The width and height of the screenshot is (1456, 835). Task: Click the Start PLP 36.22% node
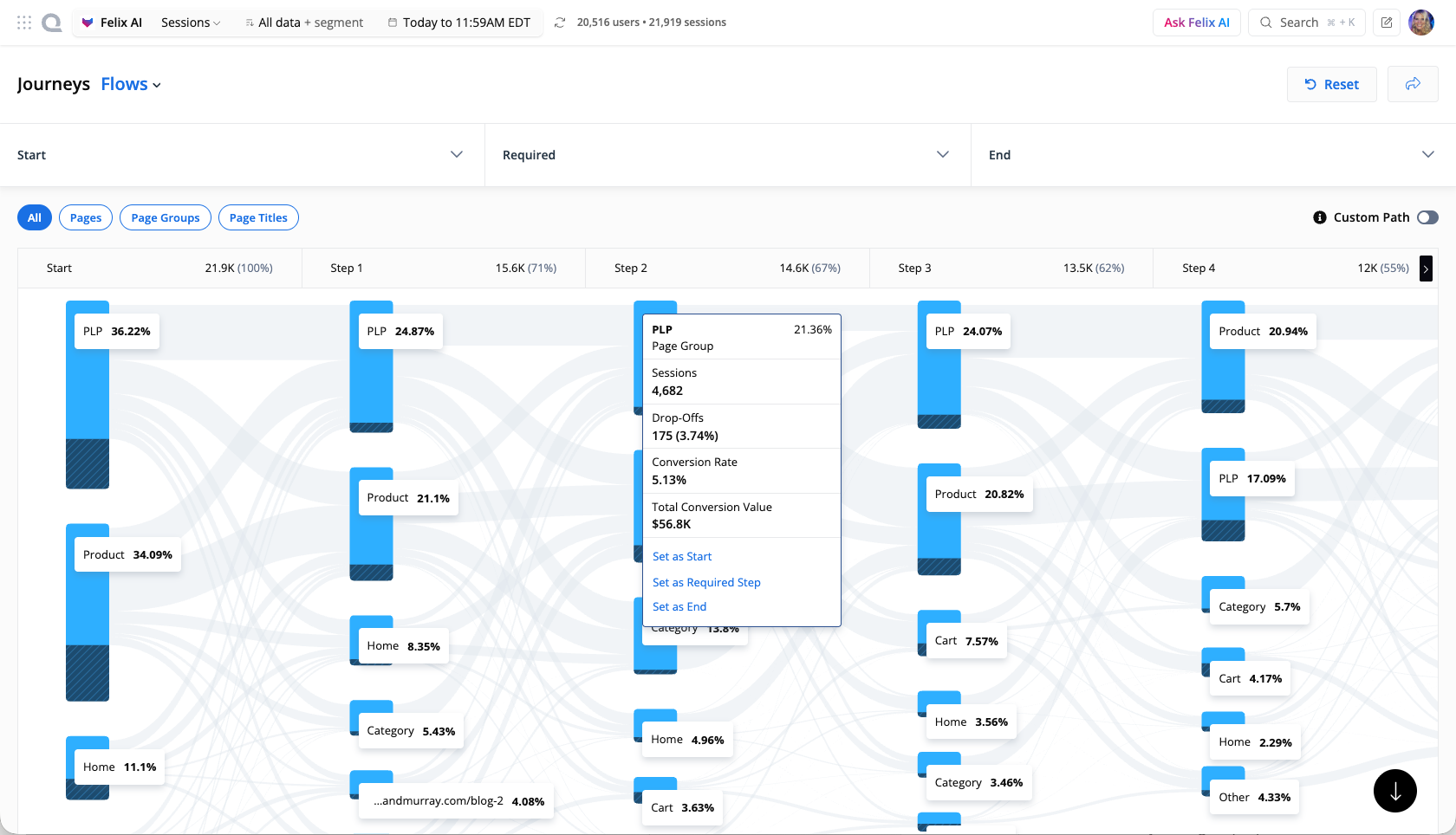click(x=117, y=332)
